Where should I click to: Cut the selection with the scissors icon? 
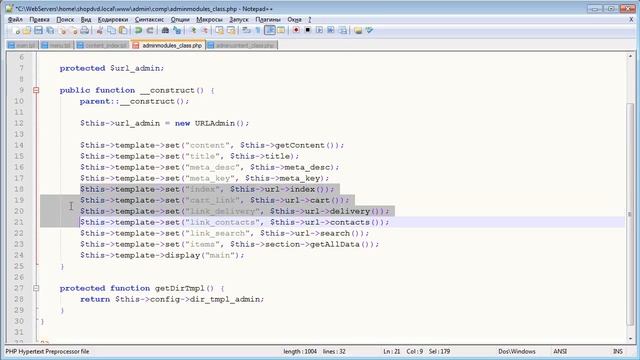point(99,31)
